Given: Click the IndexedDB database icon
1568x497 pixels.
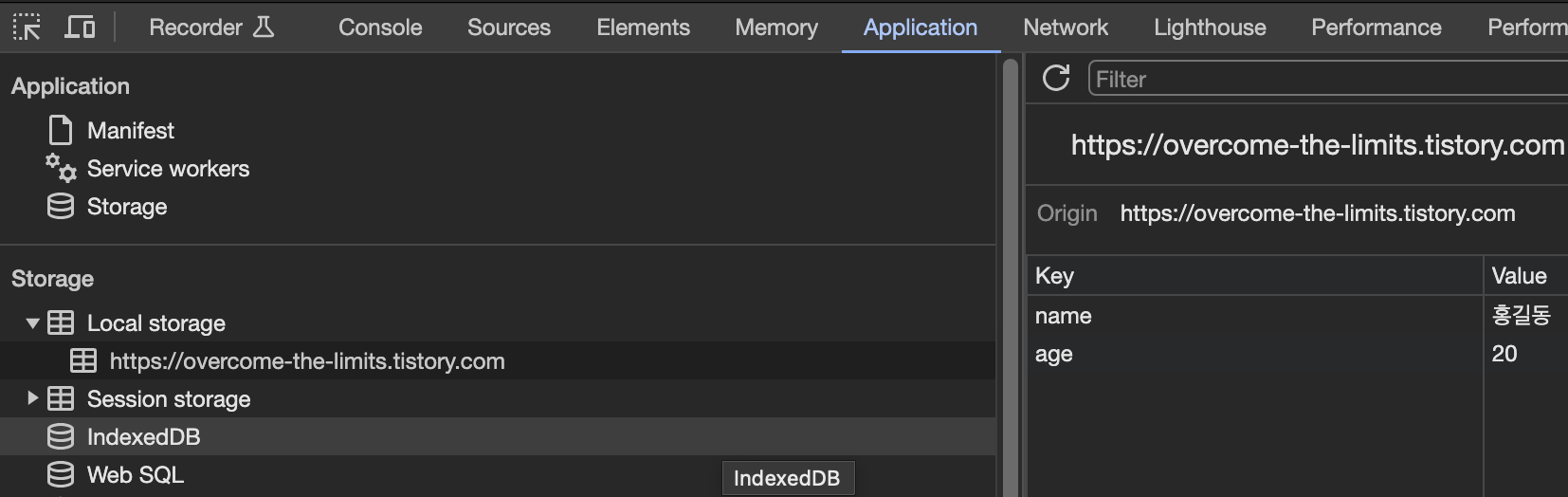Looking at the screenshot, I should coord(61,436).
